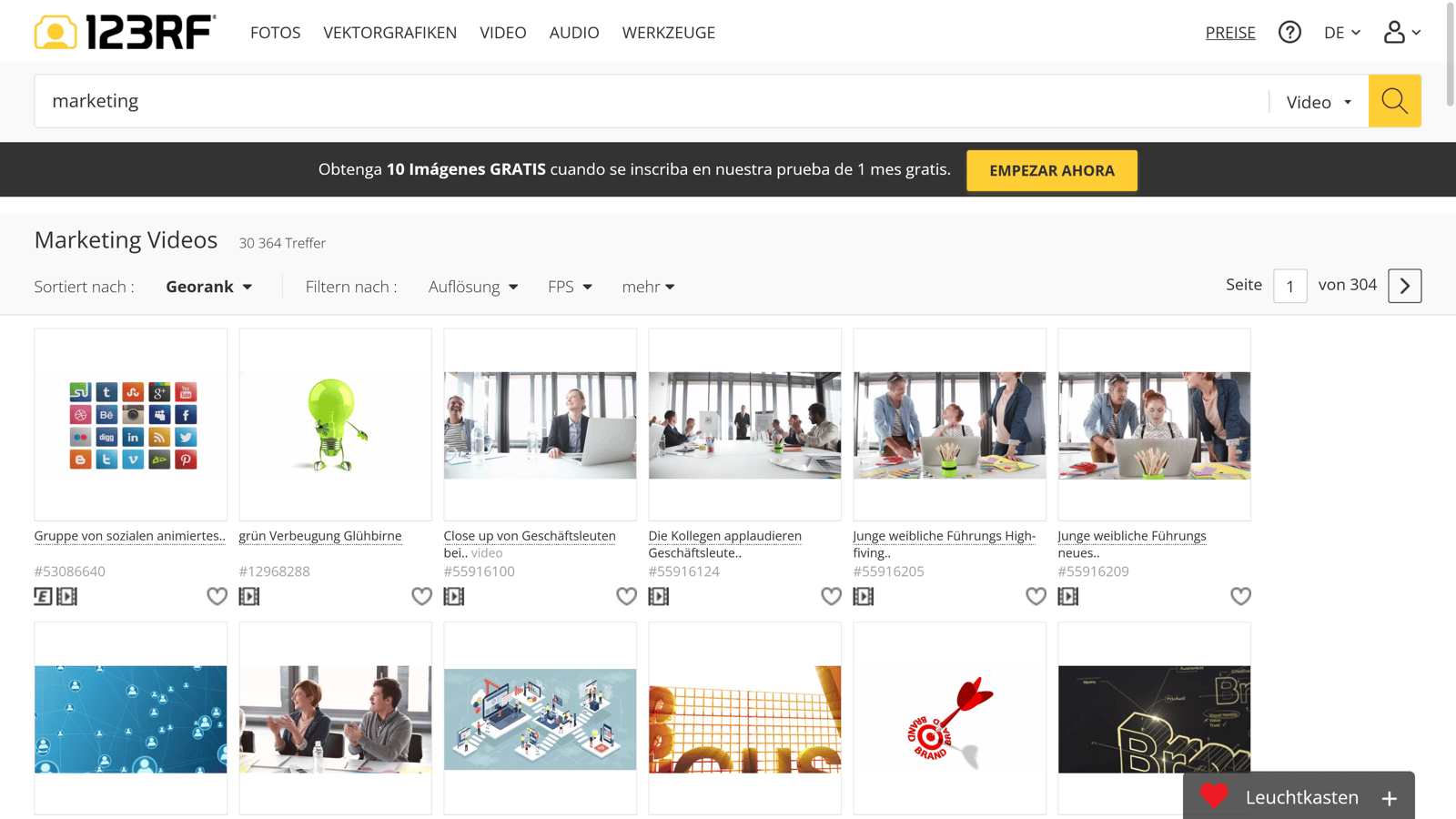The height and width of the screenshot is (819, 1456).
Task: Favorite the grün Verbeugung Glühbirne video
Action: coord(421,596)
